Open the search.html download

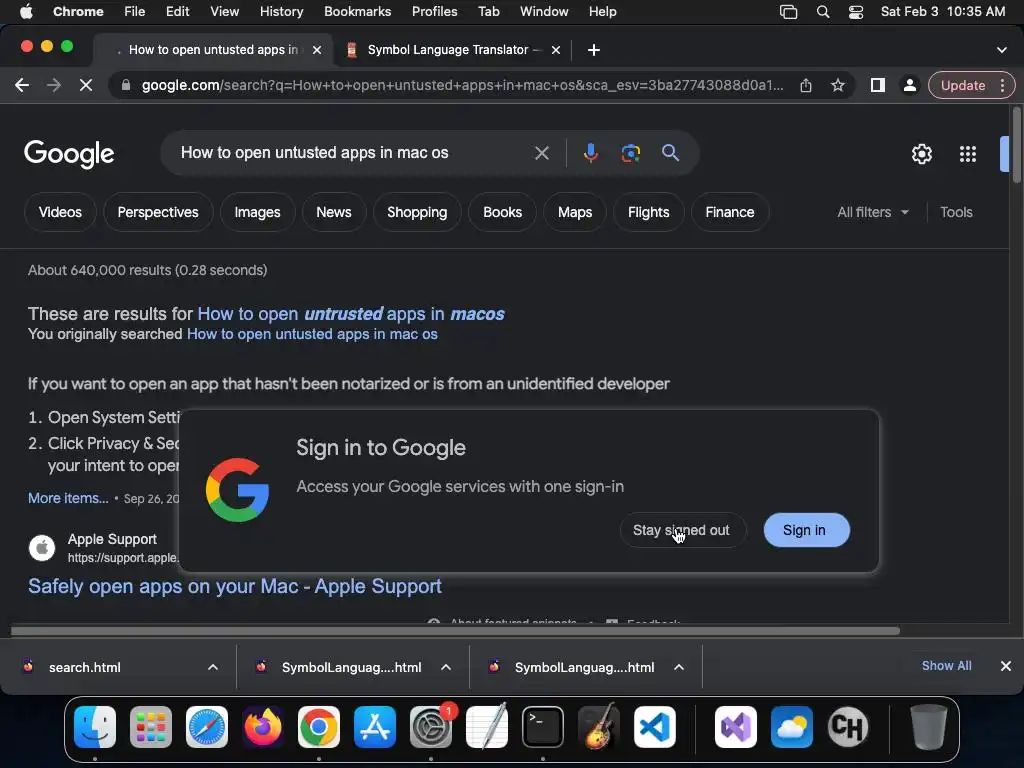pos(84,667)
